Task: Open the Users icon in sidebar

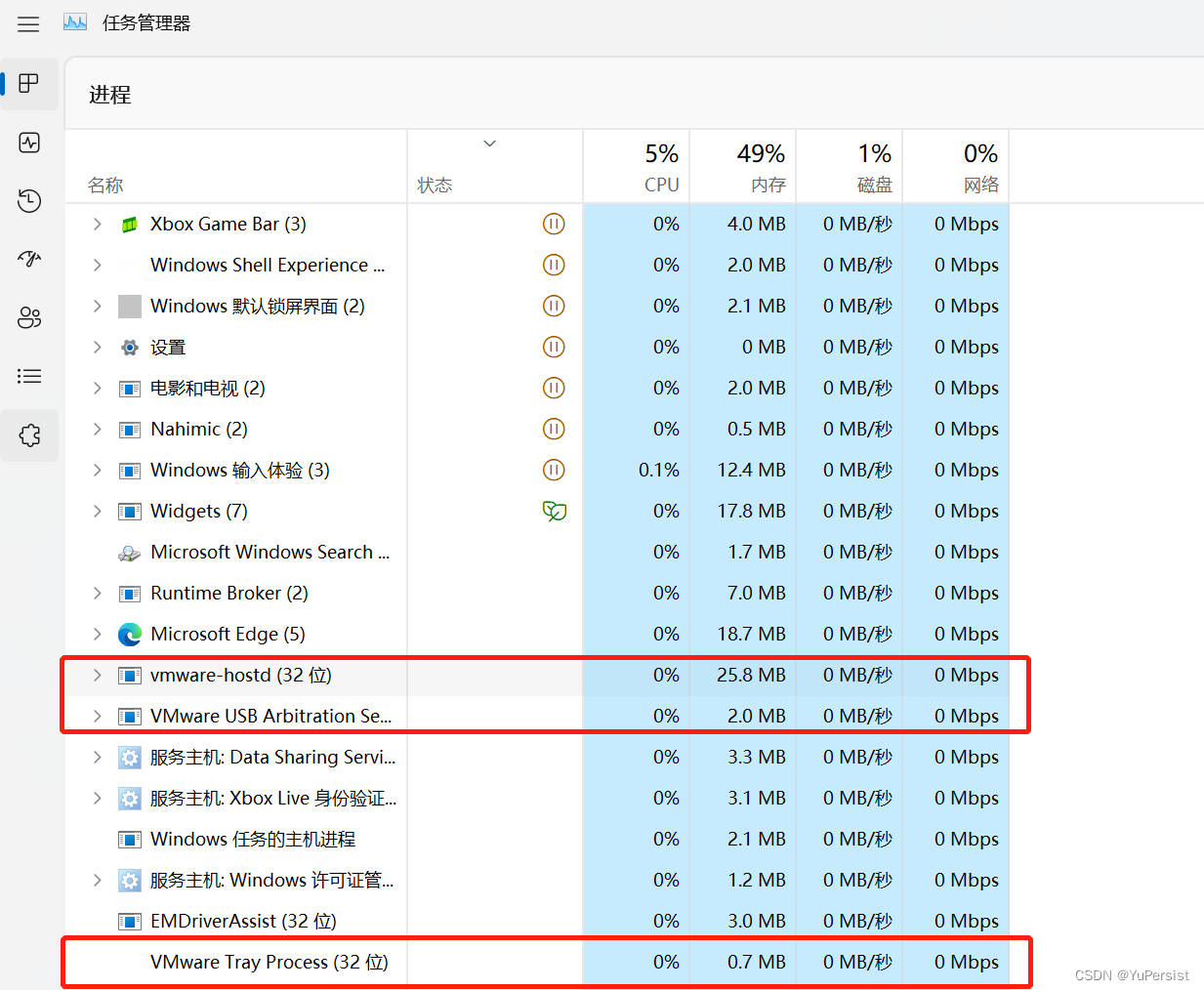Action: pos(29,317)
